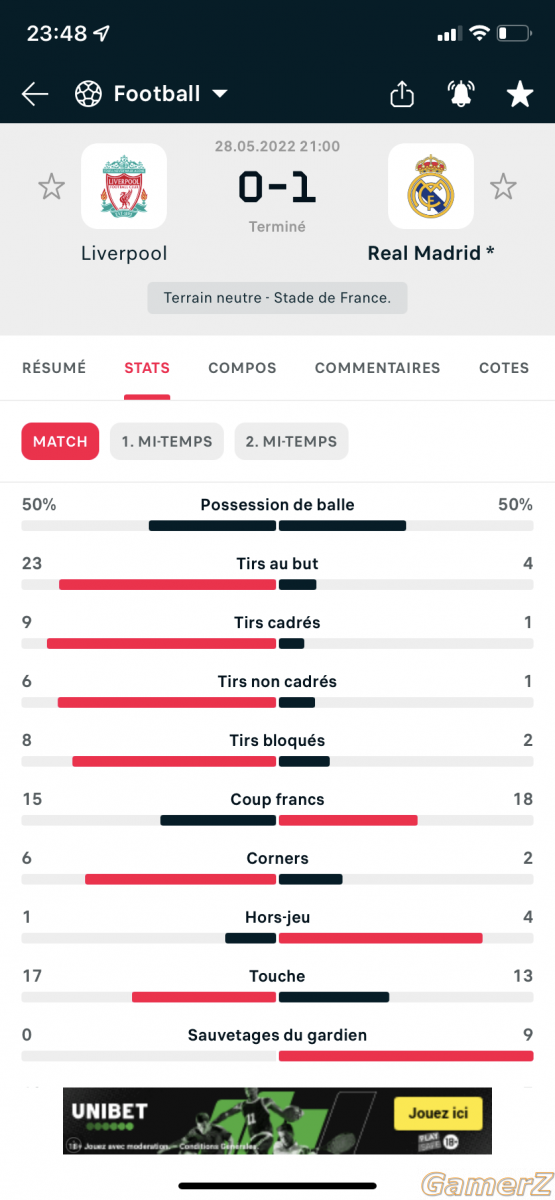This screenshot has height=1200, width=555.
Task: Open the COMMENTAIRES tab
Action: (x=377, y=368)
